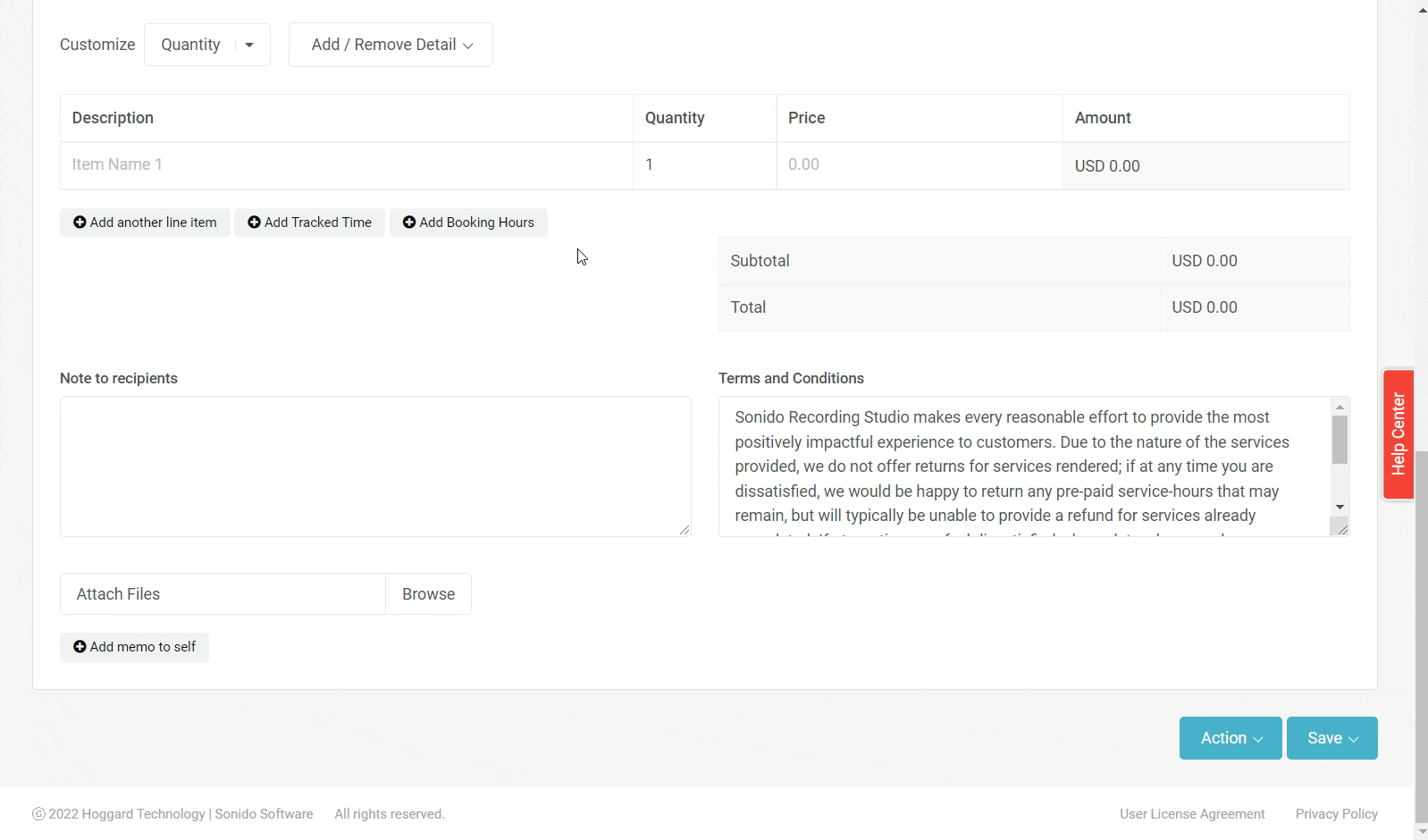Viewport: 1428px width, 840px height.
Task: Open the Help Center side tab
Action: (x=1398, y=434)
